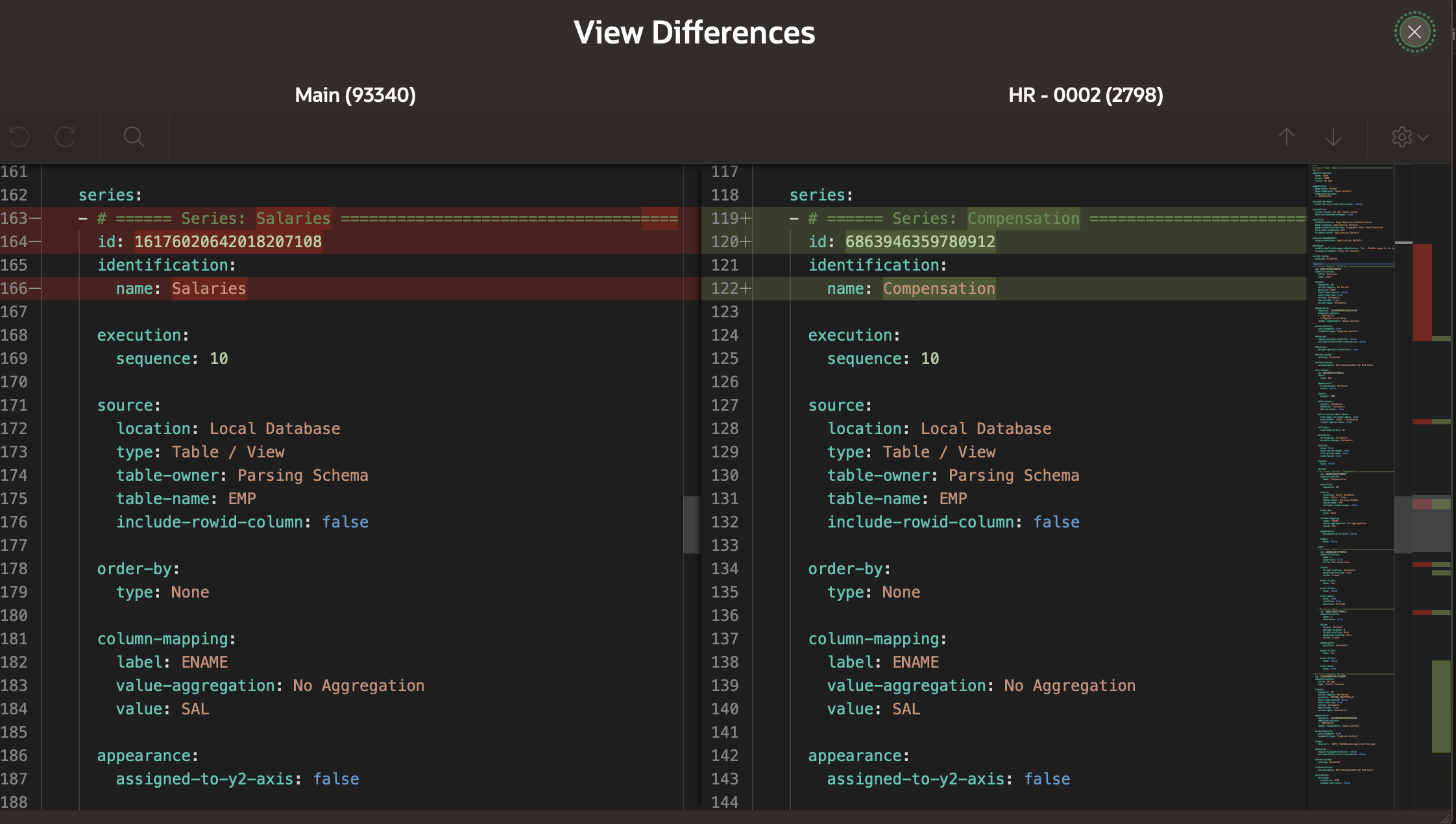Open the search magnifier tool
This screenshot has height=824, width=1456.
(x=134, y=137)
